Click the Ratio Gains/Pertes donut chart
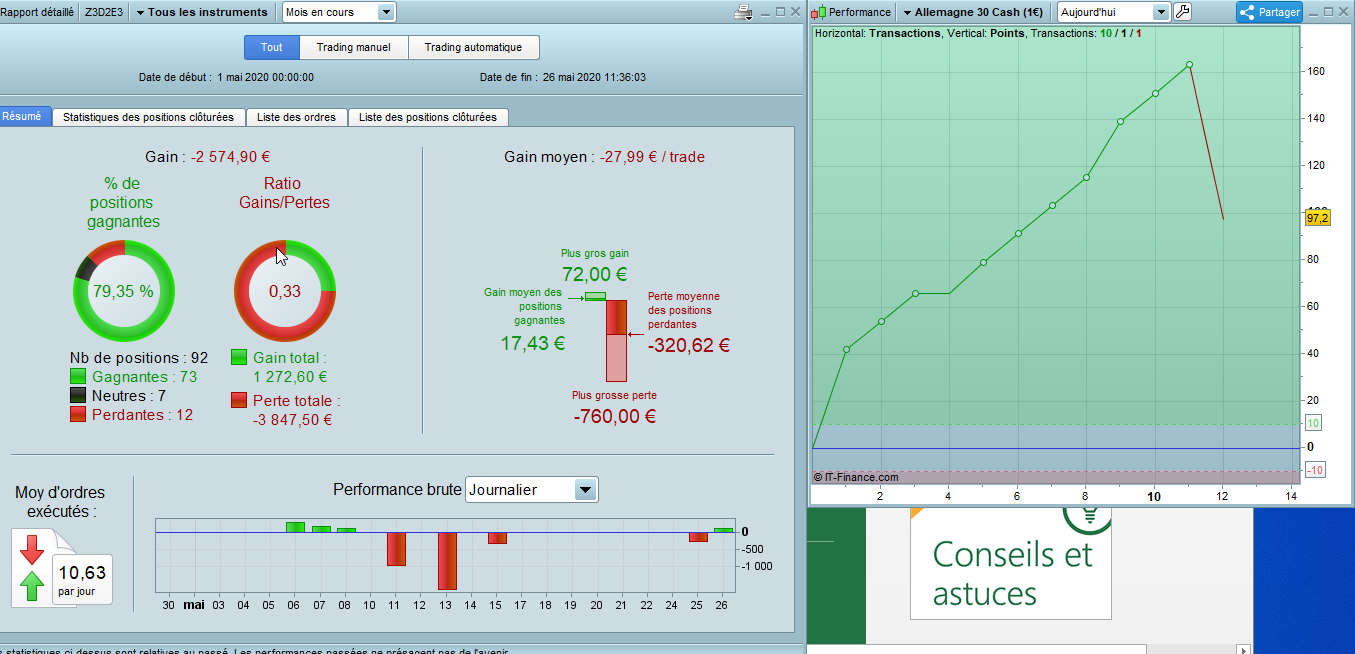The image size is (1355, 654). [x=284, y=291]
